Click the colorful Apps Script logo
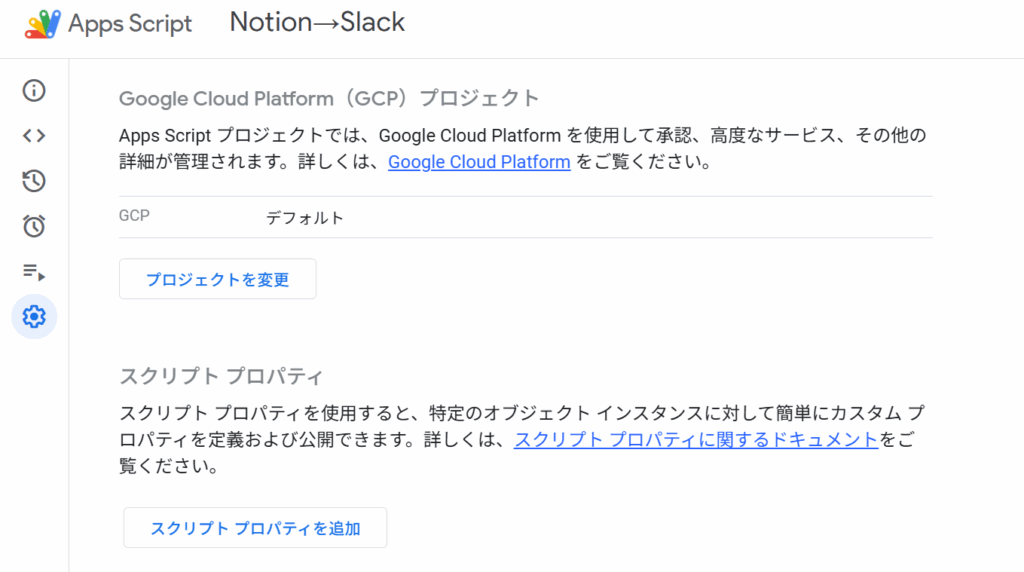The width and height of the screenshot is (1024, 572). [x=42, y=24]
